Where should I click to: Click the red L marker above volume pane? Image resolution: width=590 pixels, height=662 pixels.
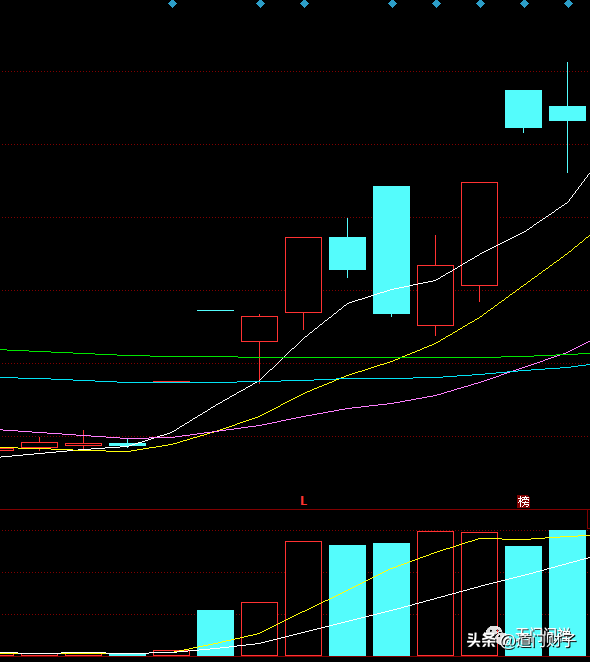click(x=303, y=501)
